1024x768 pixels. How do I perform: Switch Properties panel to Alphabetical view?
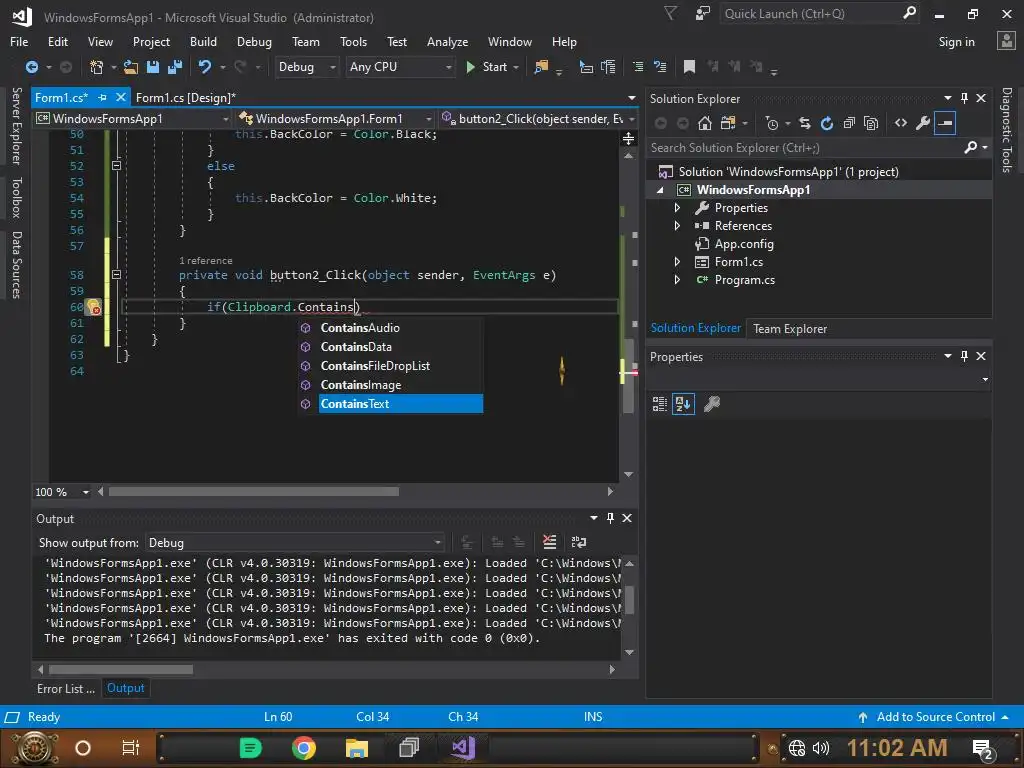tap(683, 404)
